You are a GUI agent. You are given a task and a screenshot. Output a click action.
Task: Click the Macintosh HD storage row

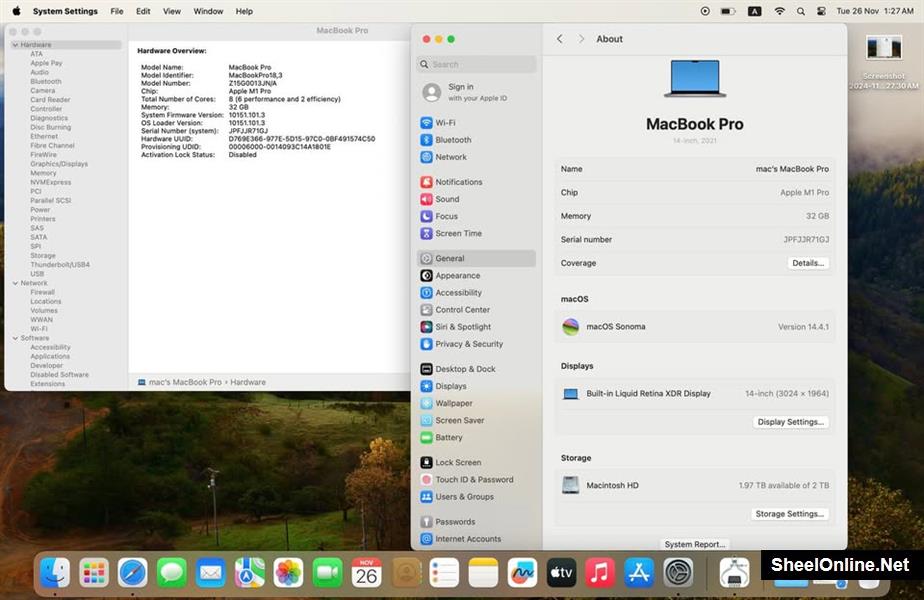[695, 485]
